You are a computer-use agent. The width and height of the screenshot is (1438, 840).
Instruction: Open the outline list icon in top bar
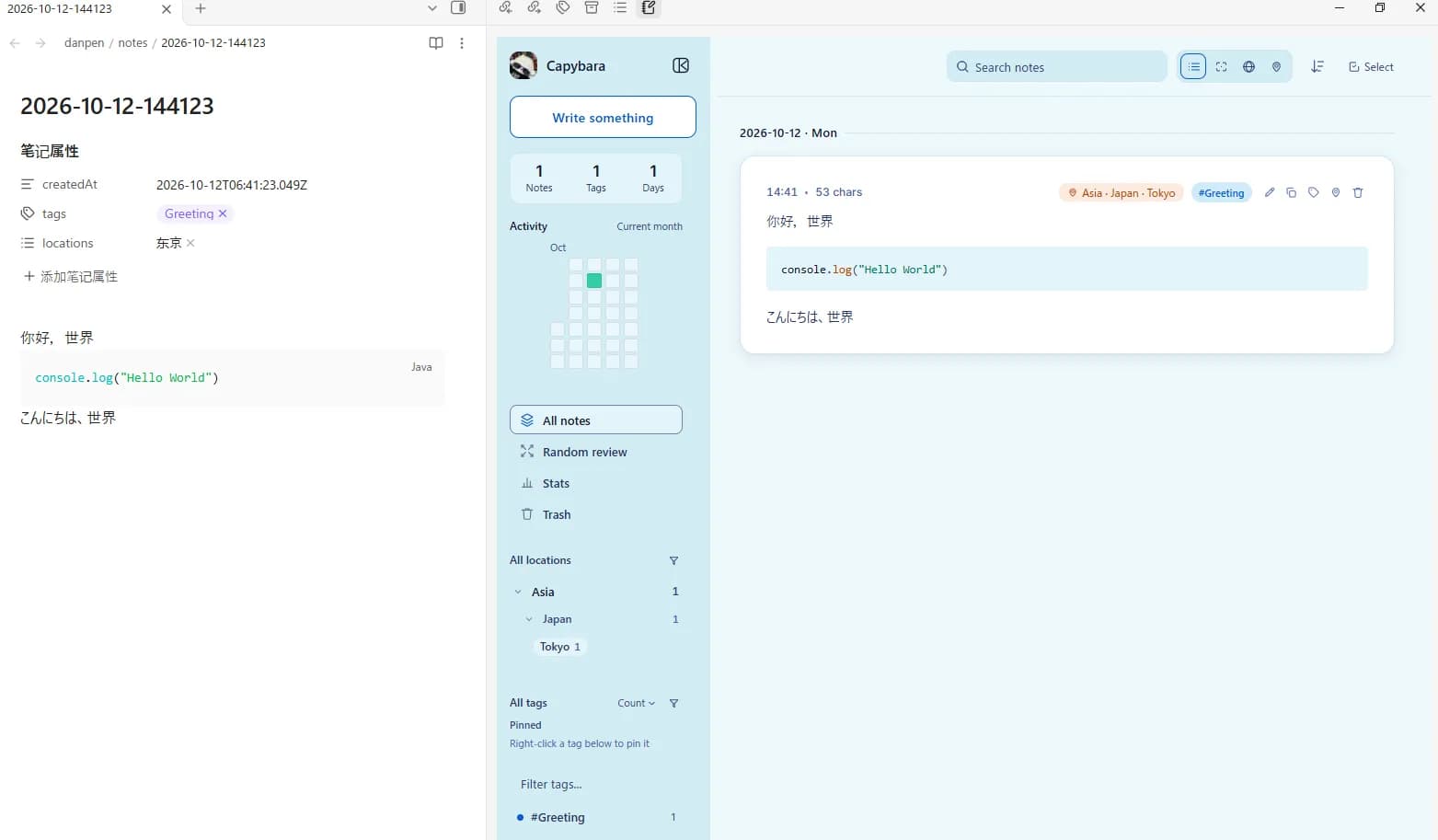(620, 7)
